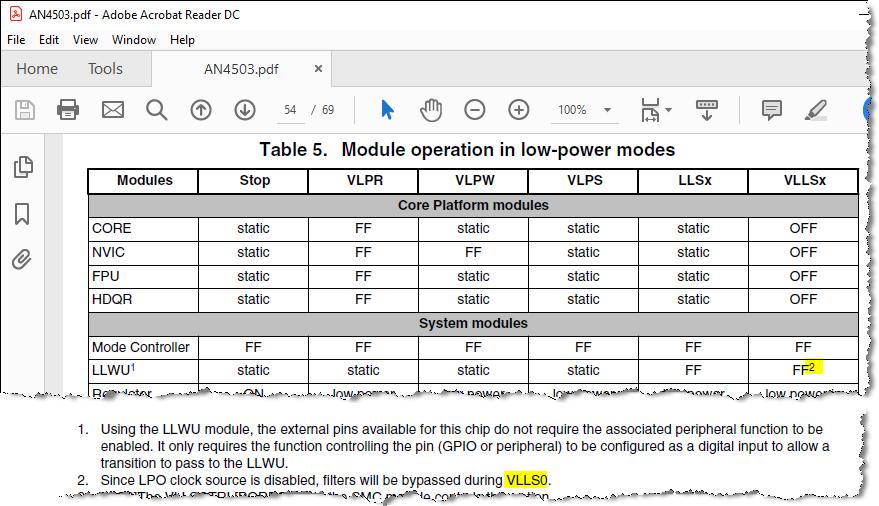The image size is (879, 506).
Task: Click the 'LLSx' column header
Action: (695, 180)
